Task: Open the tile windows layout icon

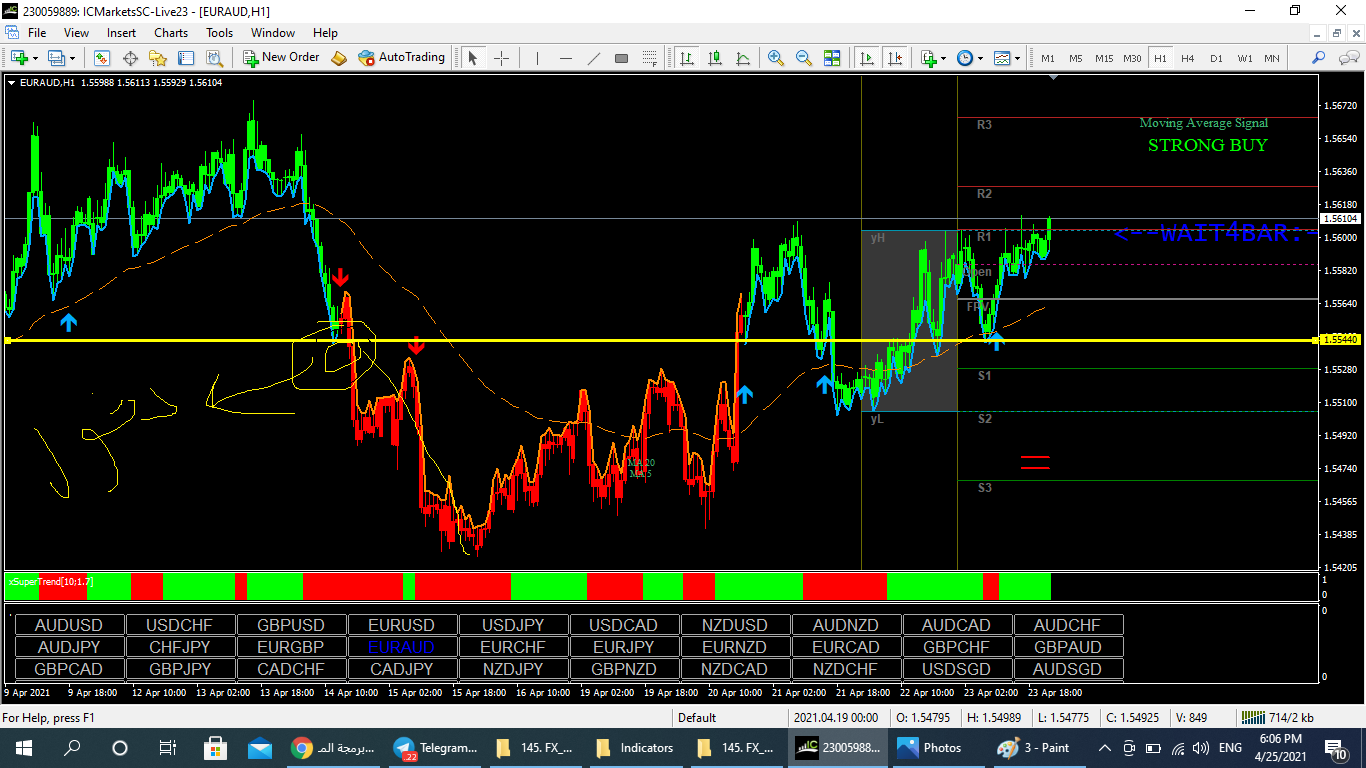Action: coord(832,58)
